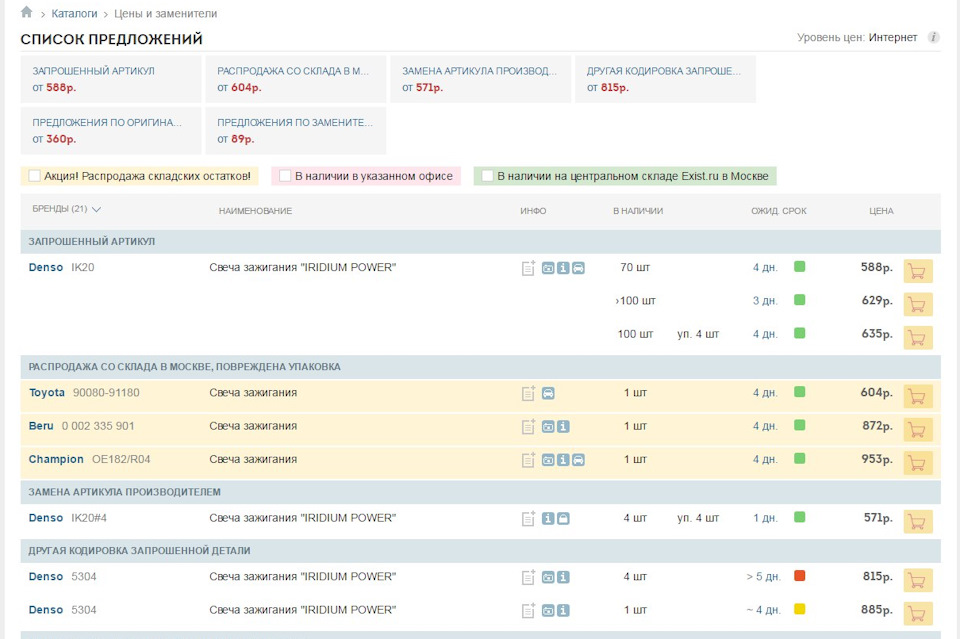Click the note icon for Champion OE182/R04
960x639 pixels.
(x=528, y=460)
